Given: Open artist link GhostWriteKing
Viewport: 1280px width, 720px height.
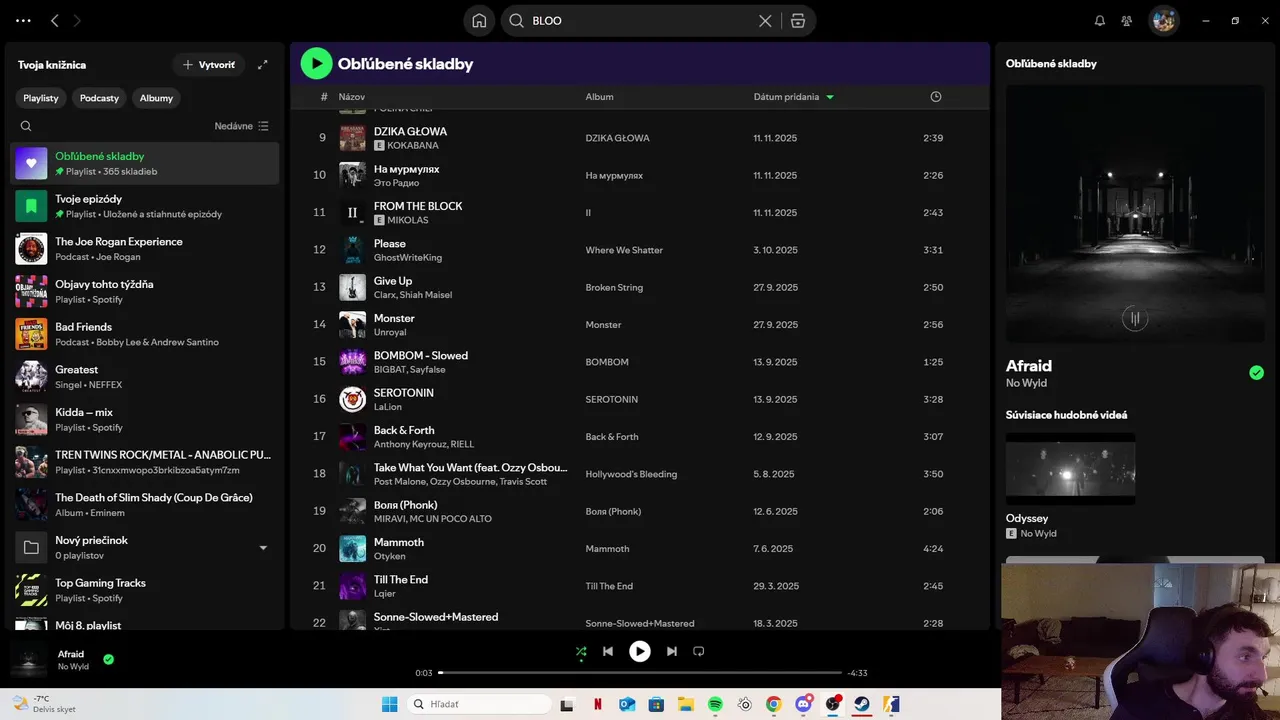Looking at the screenshot, I should [x=407, y=258].
